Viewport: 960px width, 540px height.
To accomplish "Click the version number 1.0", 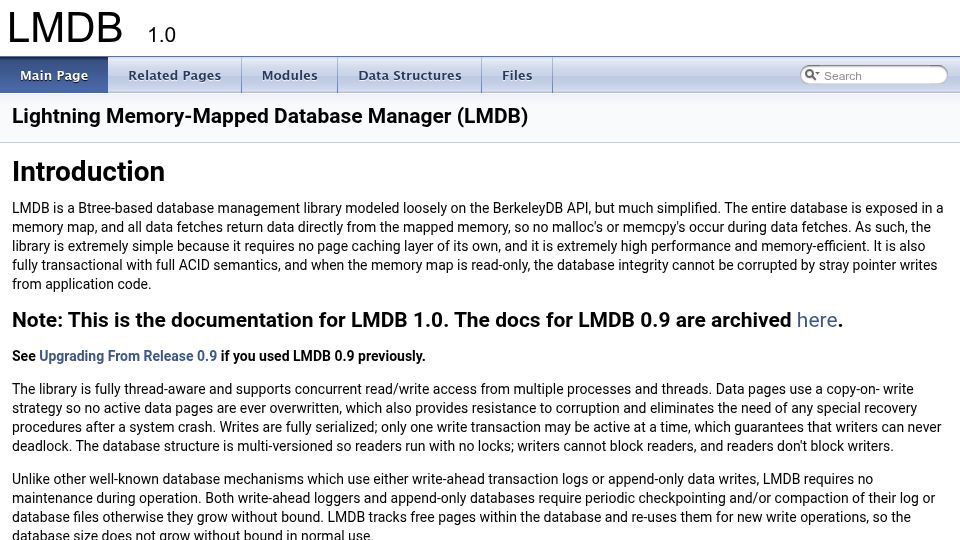I will tap(162, 35).
